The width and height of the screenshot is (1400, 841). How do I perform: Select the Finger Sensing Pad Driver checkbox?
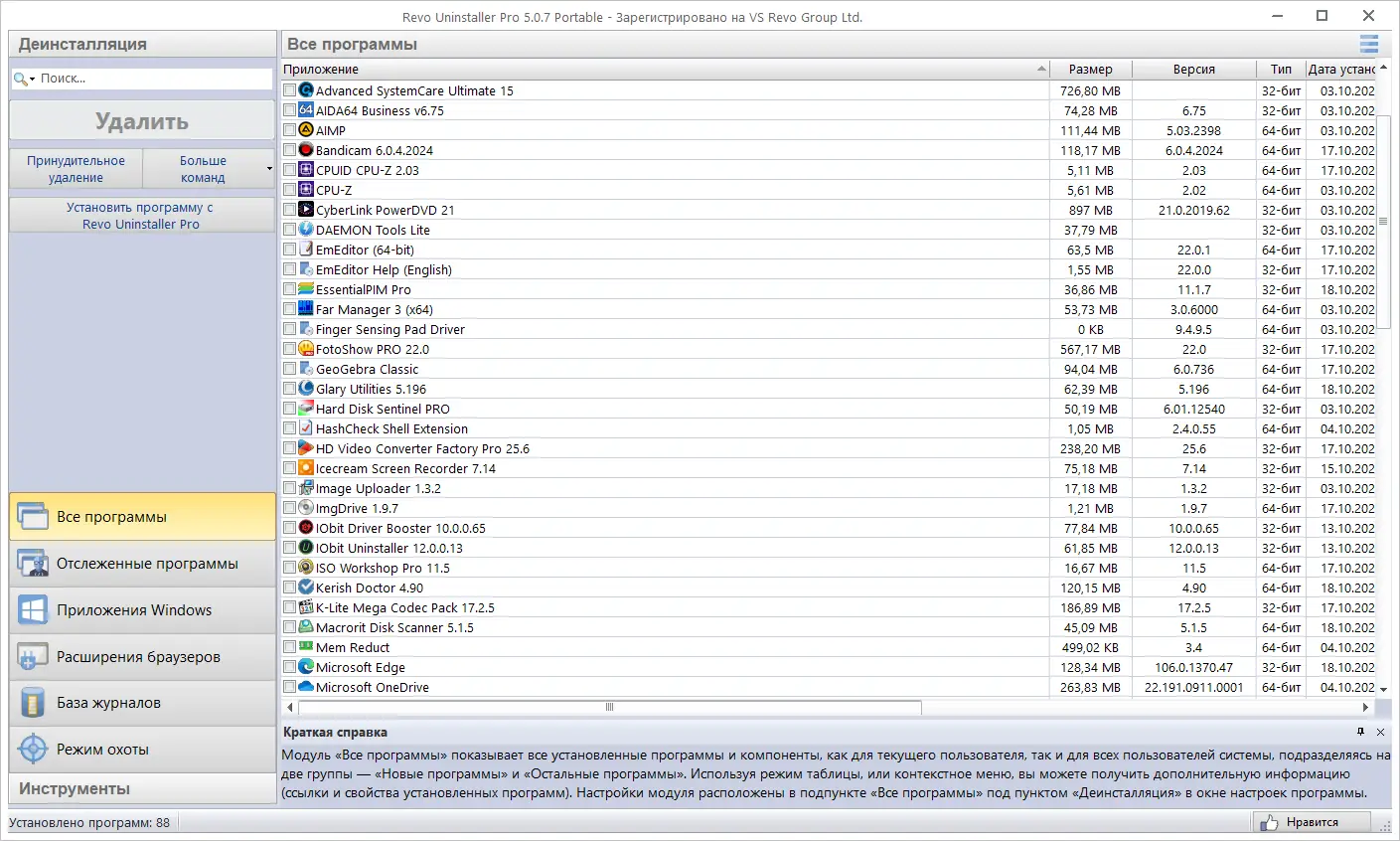(x=290, y=329)
